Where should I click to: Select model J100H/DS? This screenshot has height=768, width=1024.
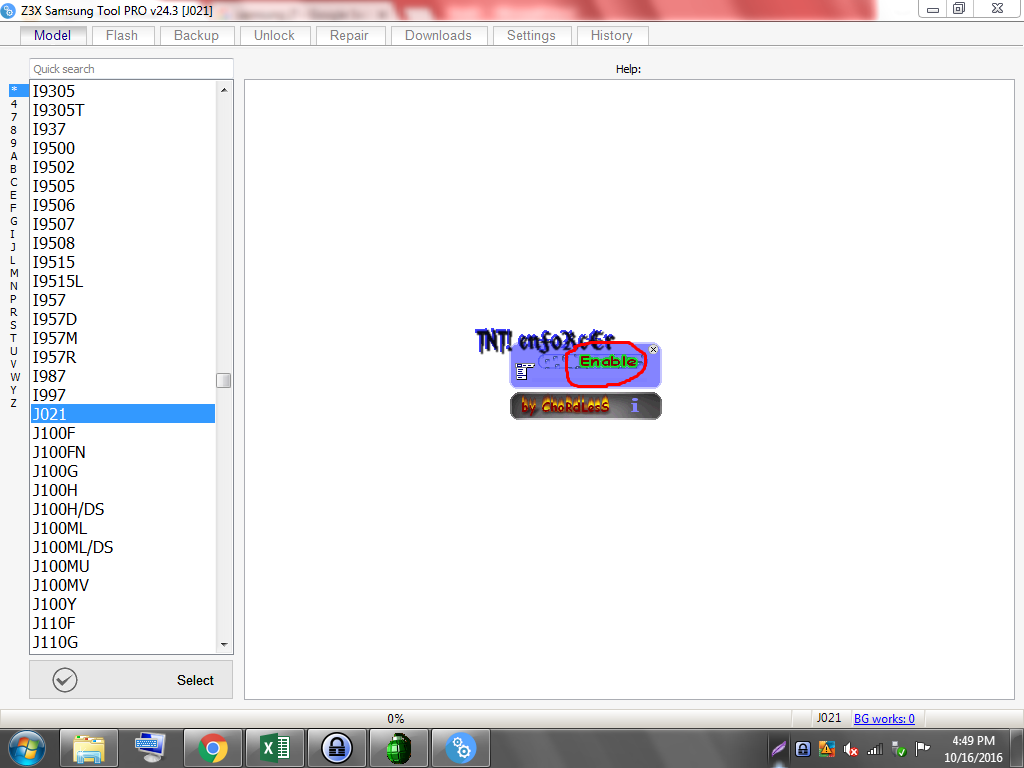(x=123, y=509)
